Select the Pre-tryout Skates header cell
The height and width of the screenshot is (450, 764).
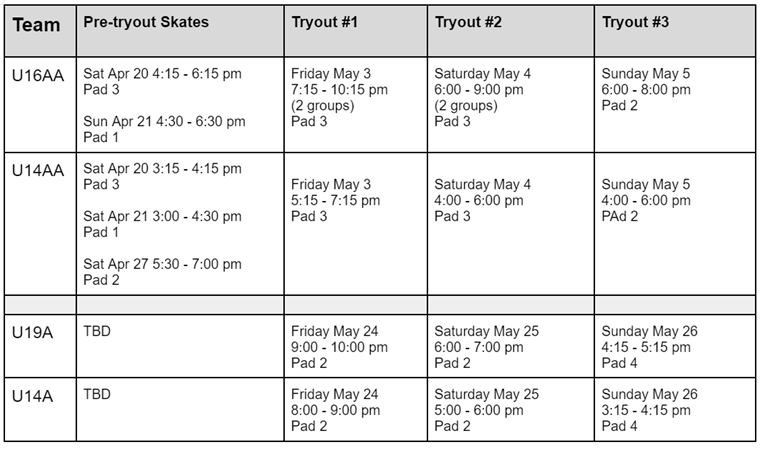[x=180, y=31]
